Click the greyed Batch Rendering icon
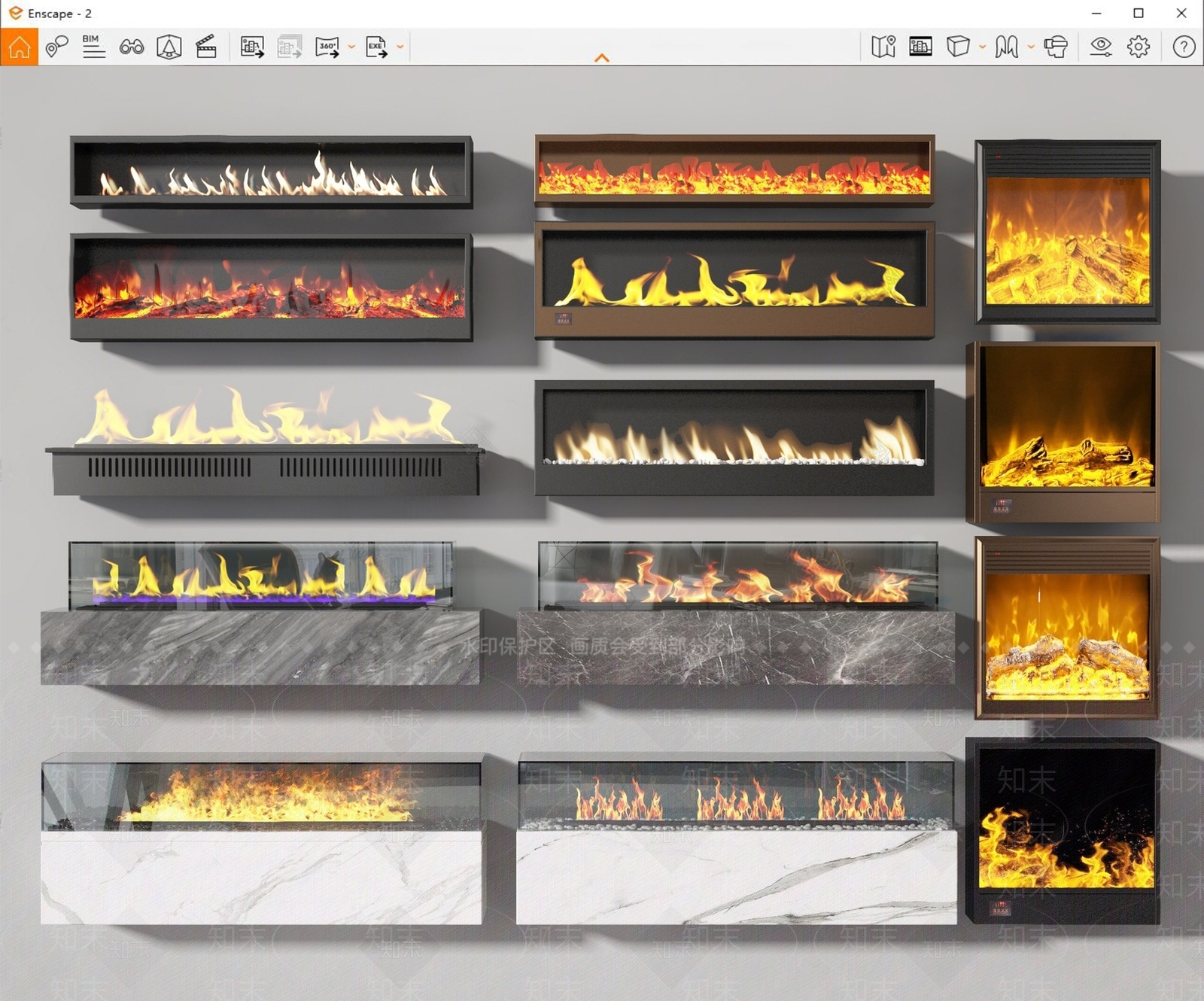 pos(290,47)
